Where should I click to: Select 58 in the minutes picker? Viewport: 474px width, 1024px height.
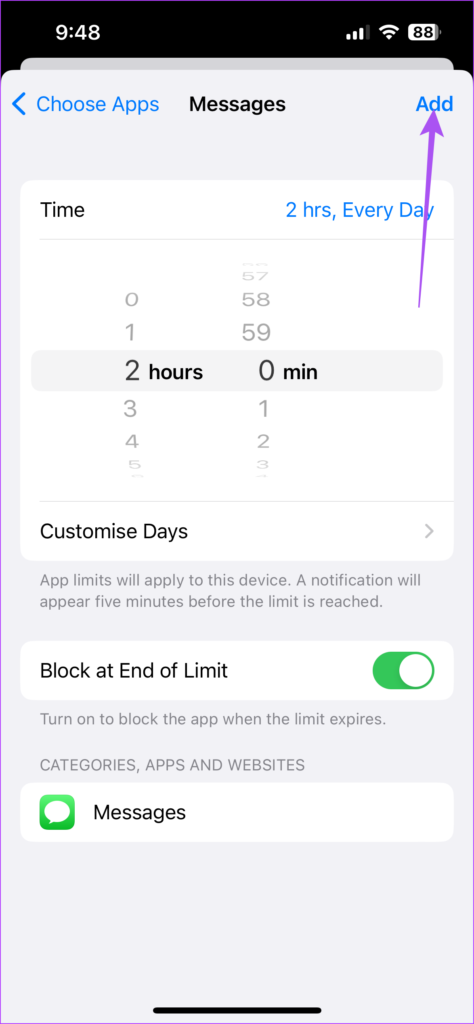(256, 300)
